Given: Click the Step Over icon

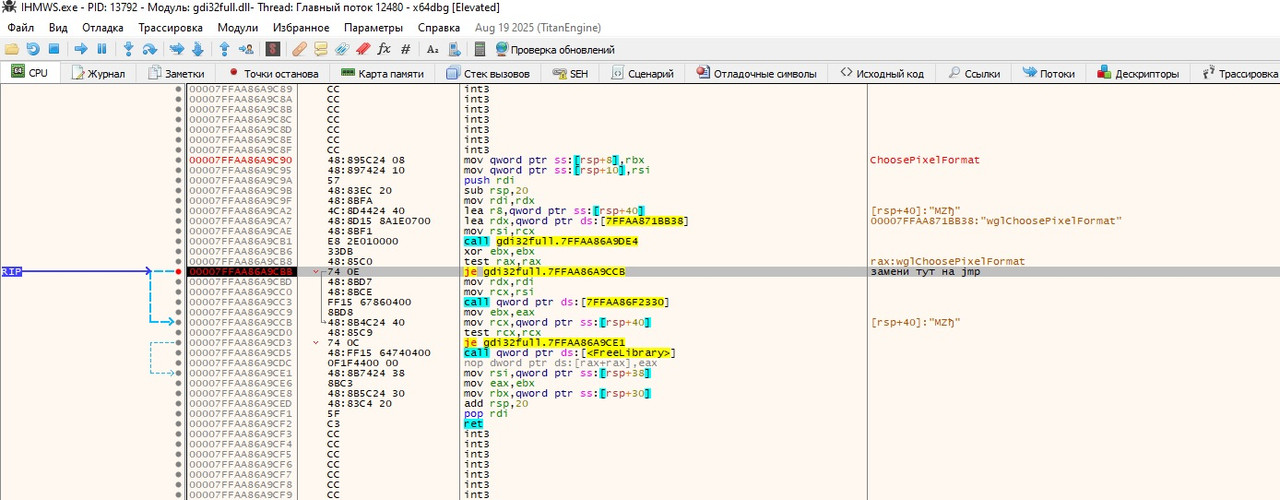Looking at the screenshot, I should (149, 49).
